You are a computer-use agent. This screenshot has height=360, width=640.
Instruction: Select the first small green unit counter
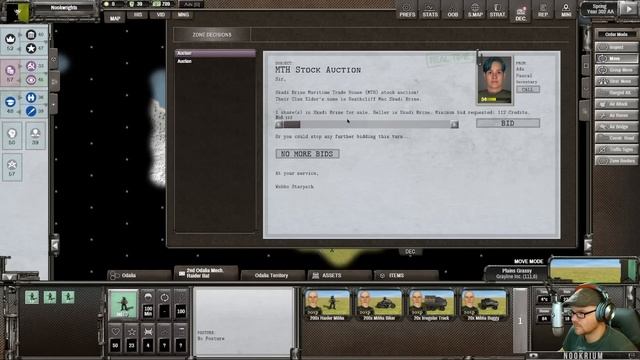click(x=32, y=297)
